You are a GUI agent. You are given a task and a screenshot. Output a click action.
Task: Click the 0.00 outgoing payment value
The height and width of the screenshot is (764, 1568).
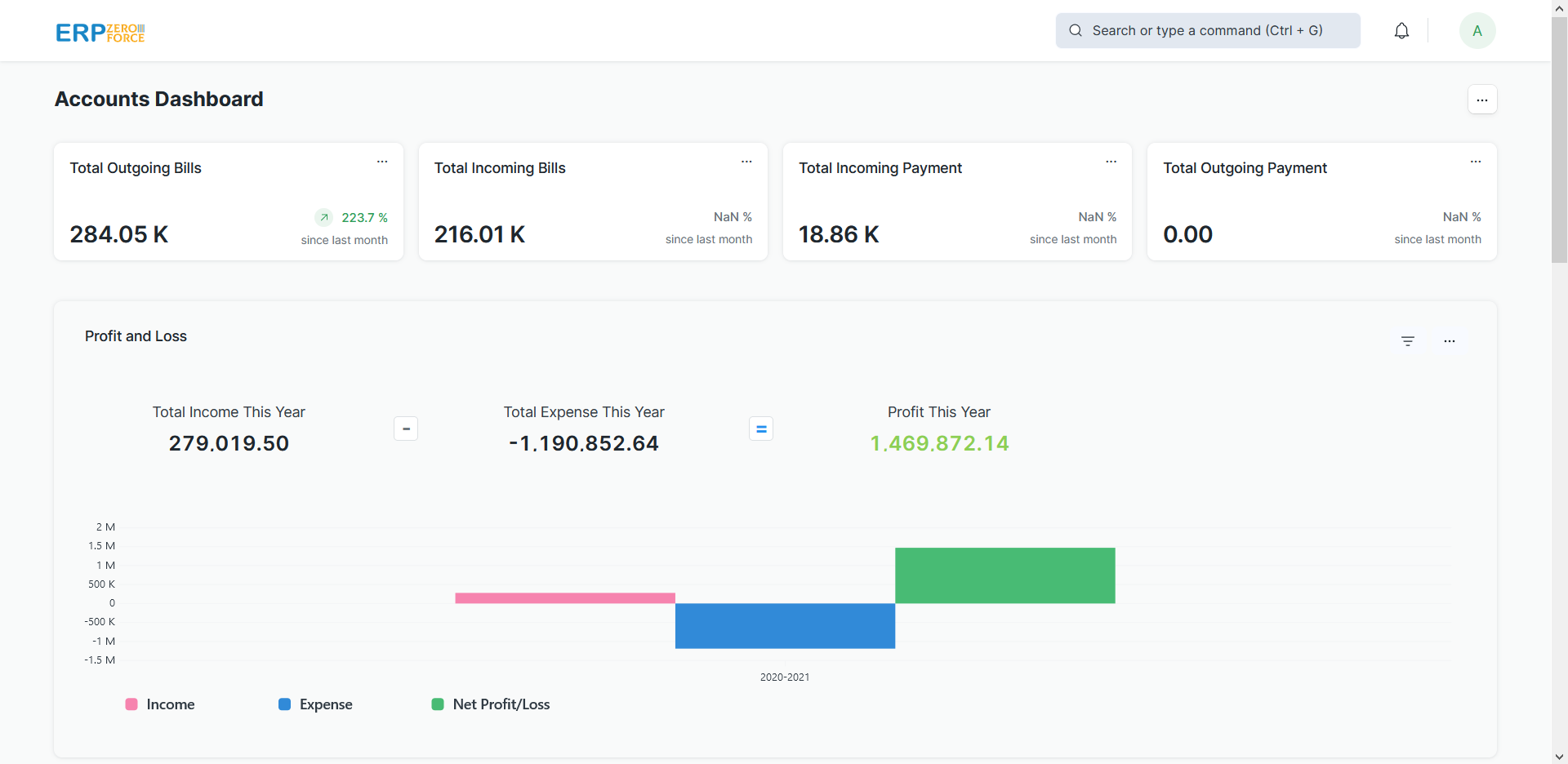pos(1188,234)
